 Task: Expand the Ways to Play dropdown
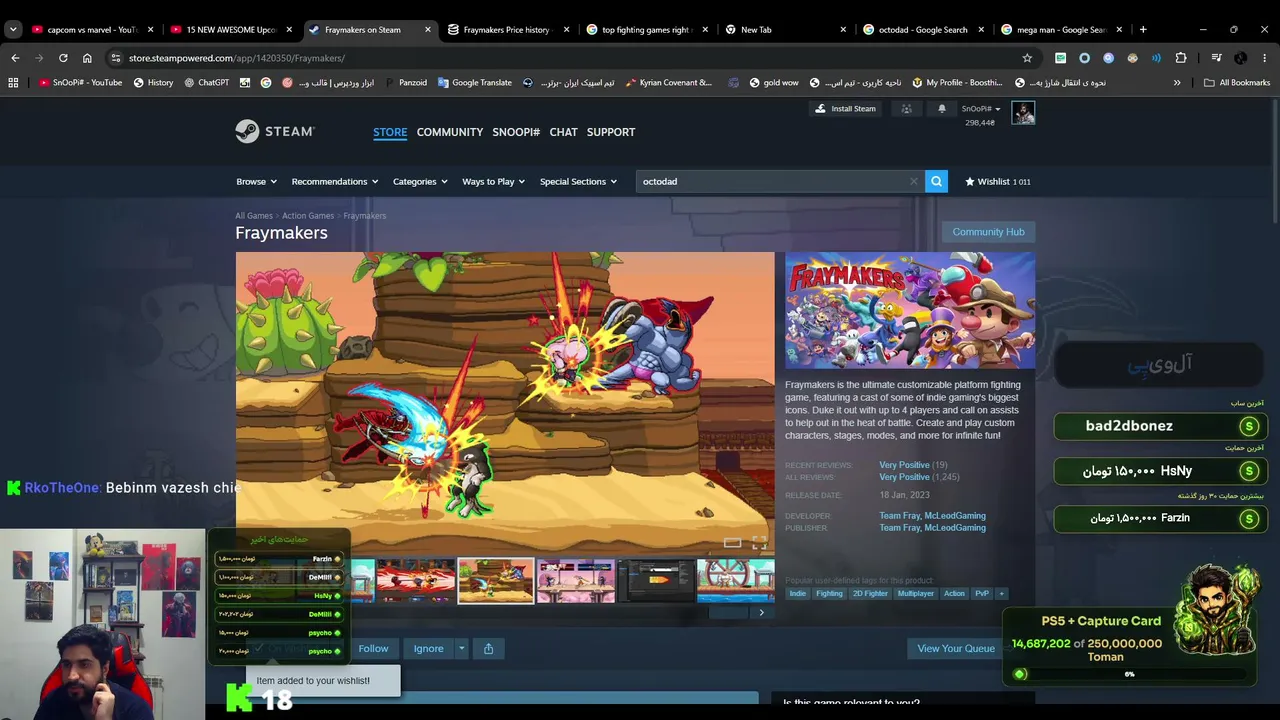click(x=494, y=181)
